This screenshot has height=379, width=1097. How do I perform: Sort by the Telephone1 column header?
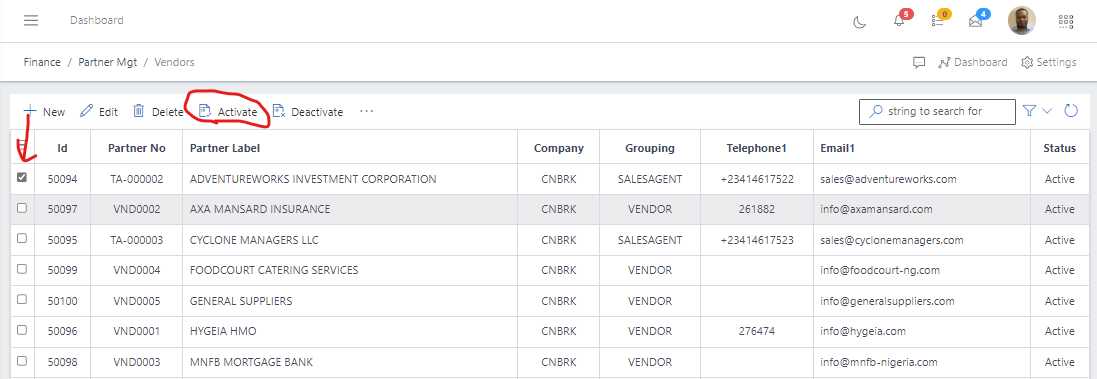click(756, 148)
